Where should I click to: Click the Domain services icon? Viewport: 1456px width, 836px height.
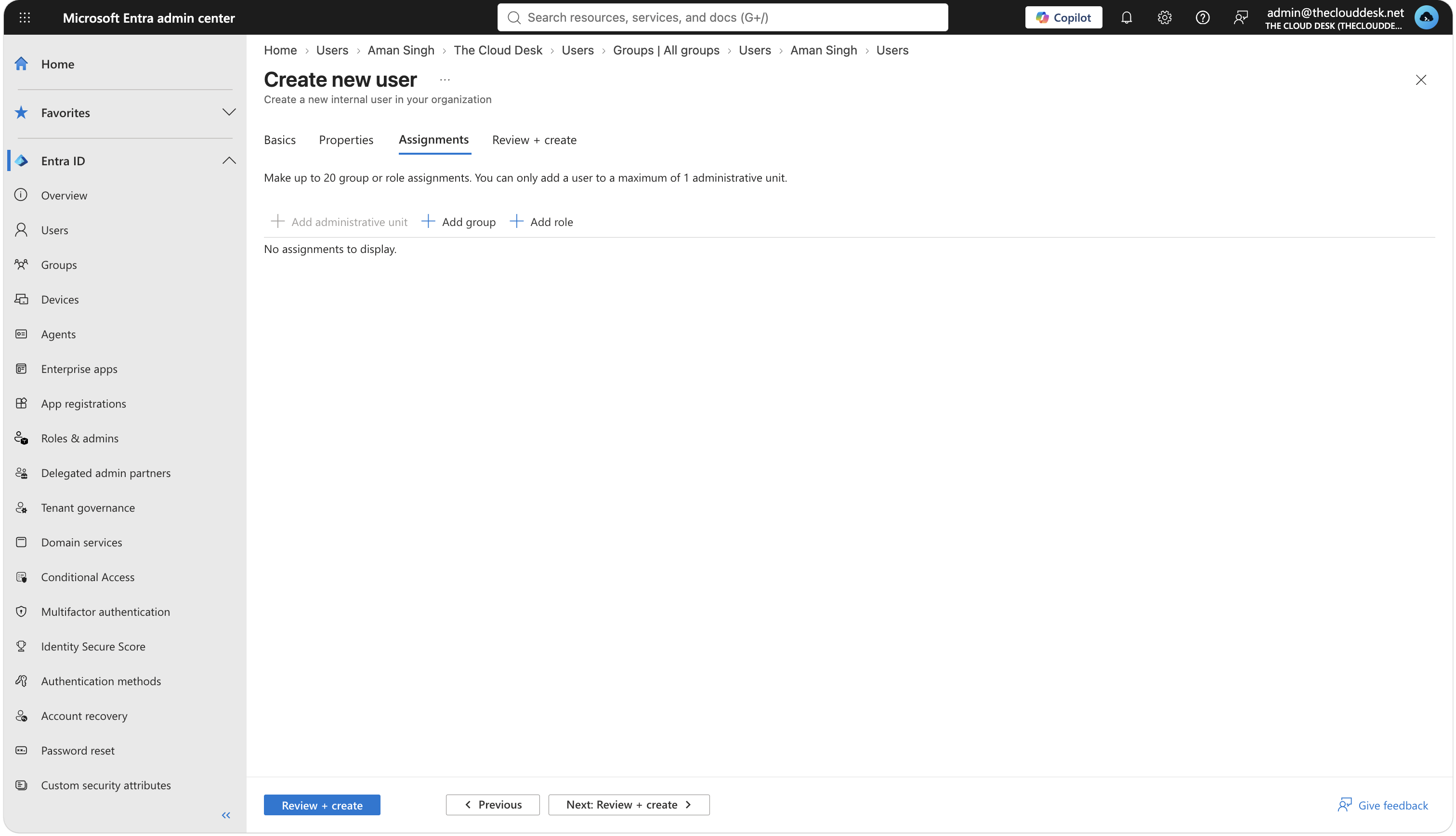(x=21, y=542)
